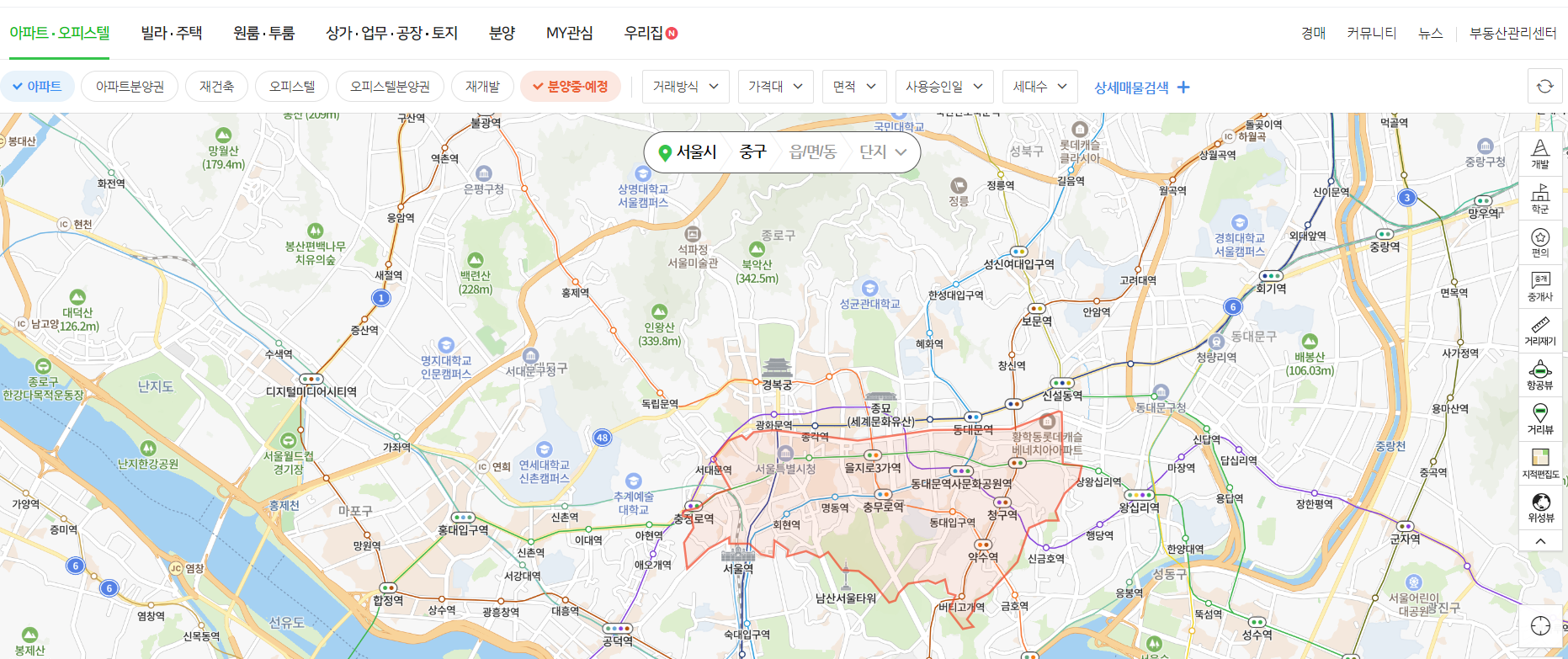This screenshot has width=1568, height=659.
Task: Open the 개발 map overlay tool
Action: click(1540, 154)
